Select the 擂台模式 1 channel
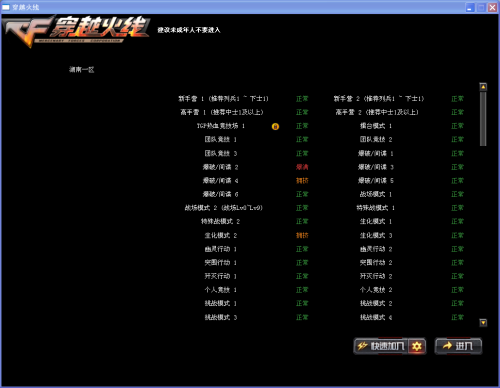Screen dimensions: 500x388 [x=376, y=126]
